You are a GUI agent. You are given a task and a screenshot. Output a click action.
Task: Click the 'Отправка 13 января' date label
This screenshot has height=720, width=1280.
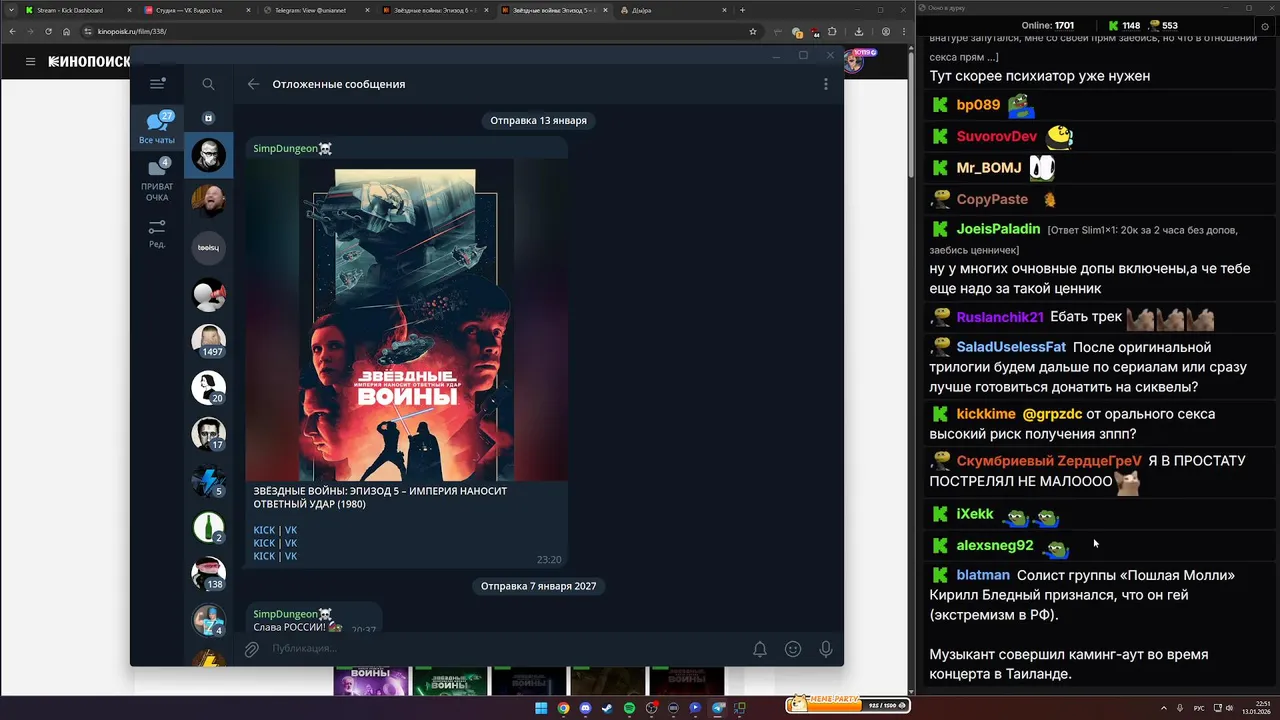538,120
